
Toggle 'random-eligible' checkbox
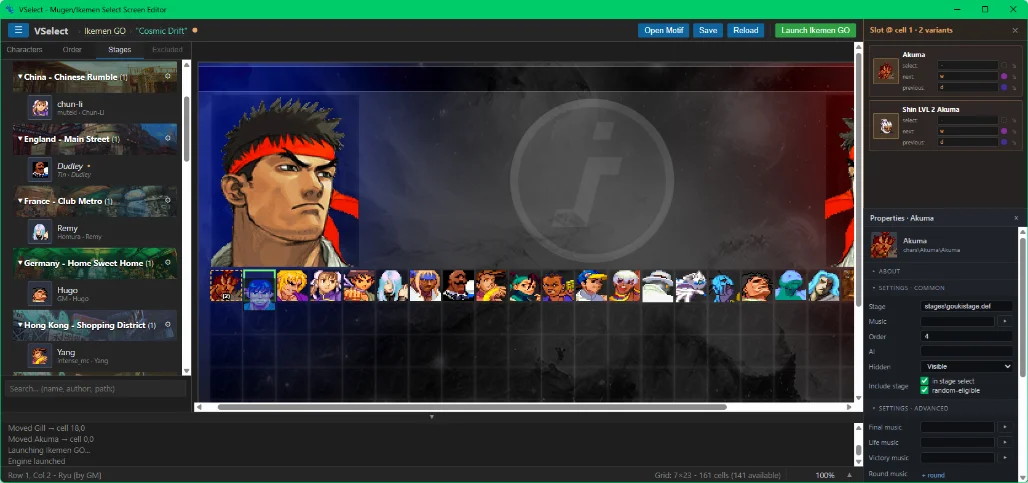point(924,390)
